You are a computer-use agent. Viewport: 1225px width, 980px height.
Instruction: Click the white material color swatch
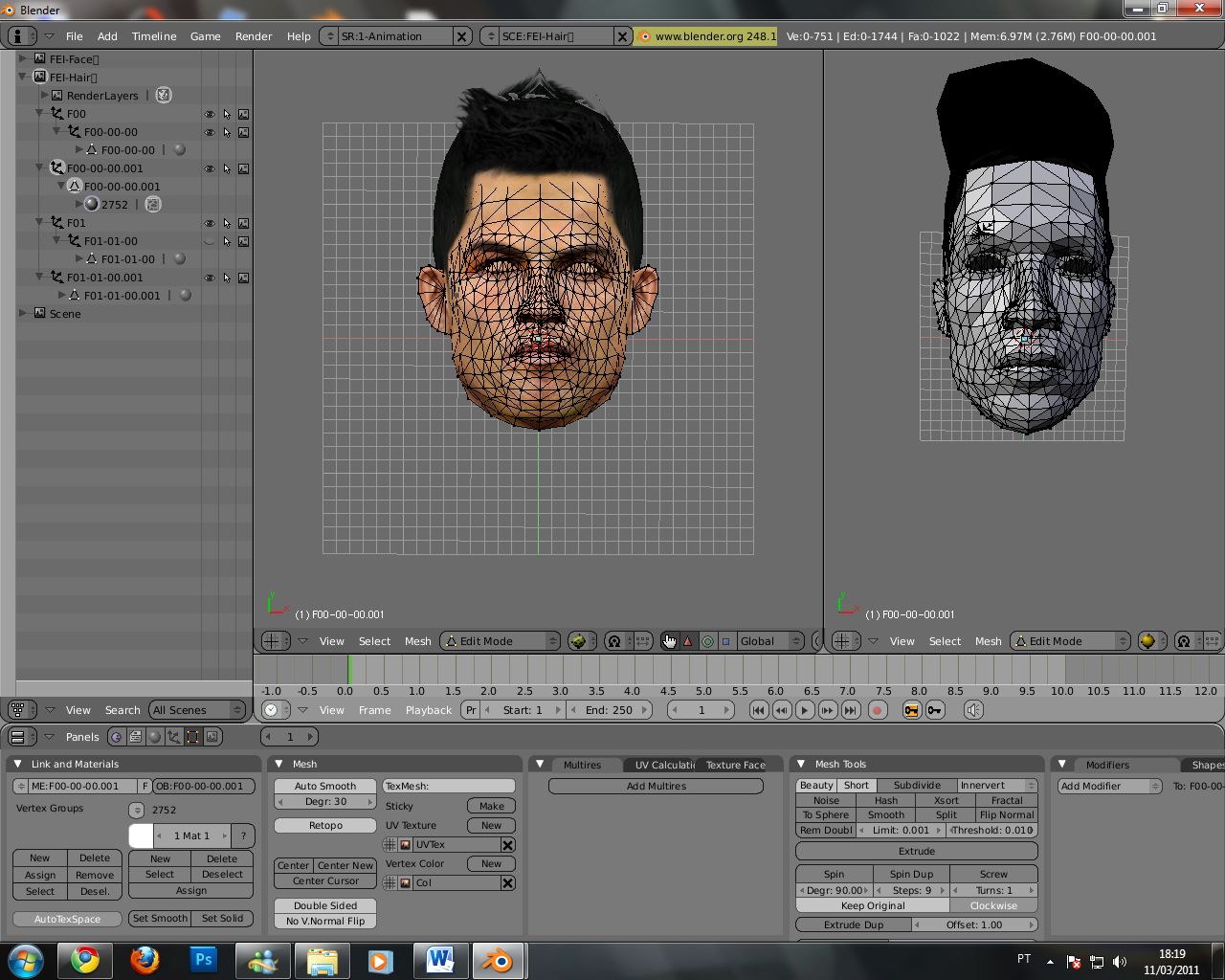pos(141,835)
